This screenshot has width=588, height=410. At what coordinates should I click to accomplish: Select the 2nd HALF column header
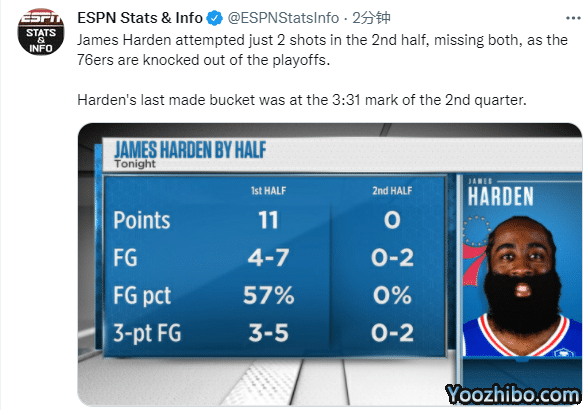point(392,191)
